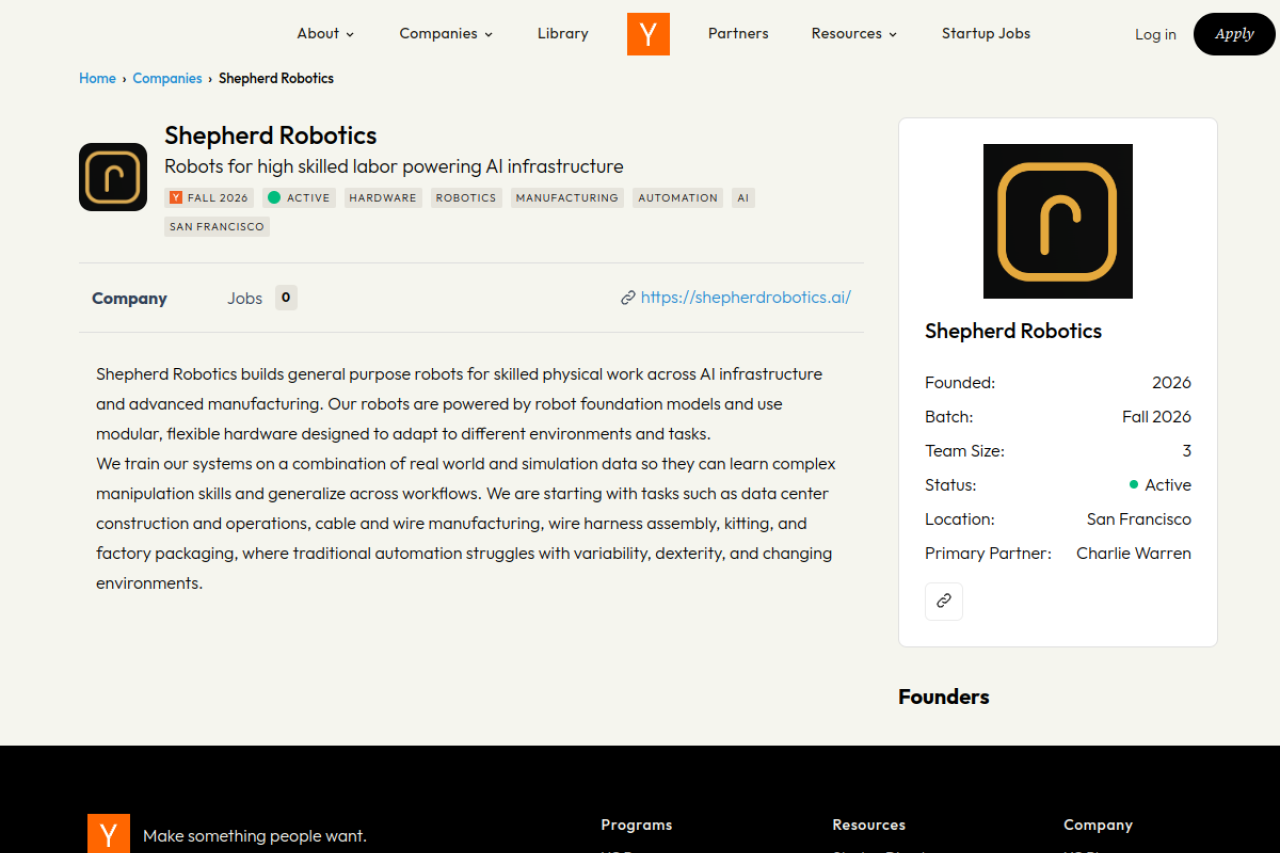
Task: Click the ROBOTICS tag
Action: click(466, 198)
